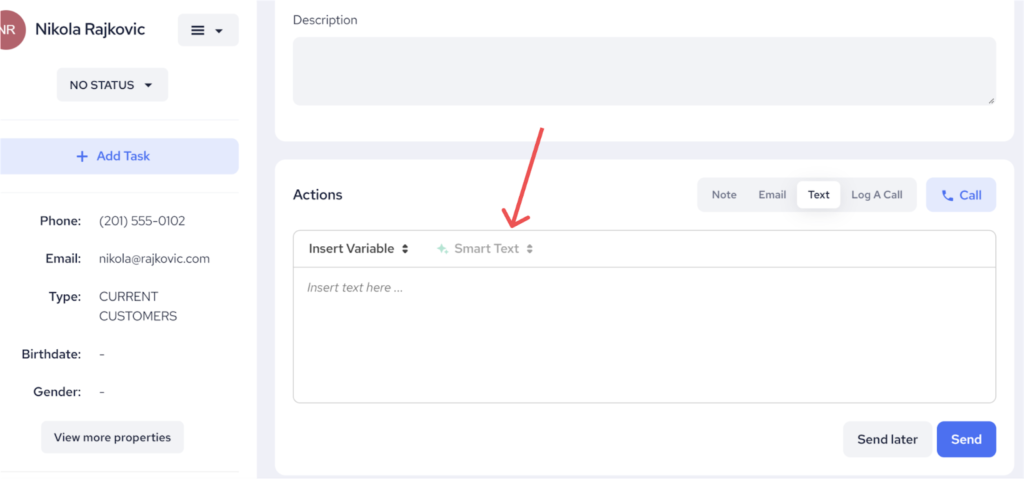This screenshot has height=479, width=1024.
Task: Click inside the Description text area
Action: click(643, 71)
